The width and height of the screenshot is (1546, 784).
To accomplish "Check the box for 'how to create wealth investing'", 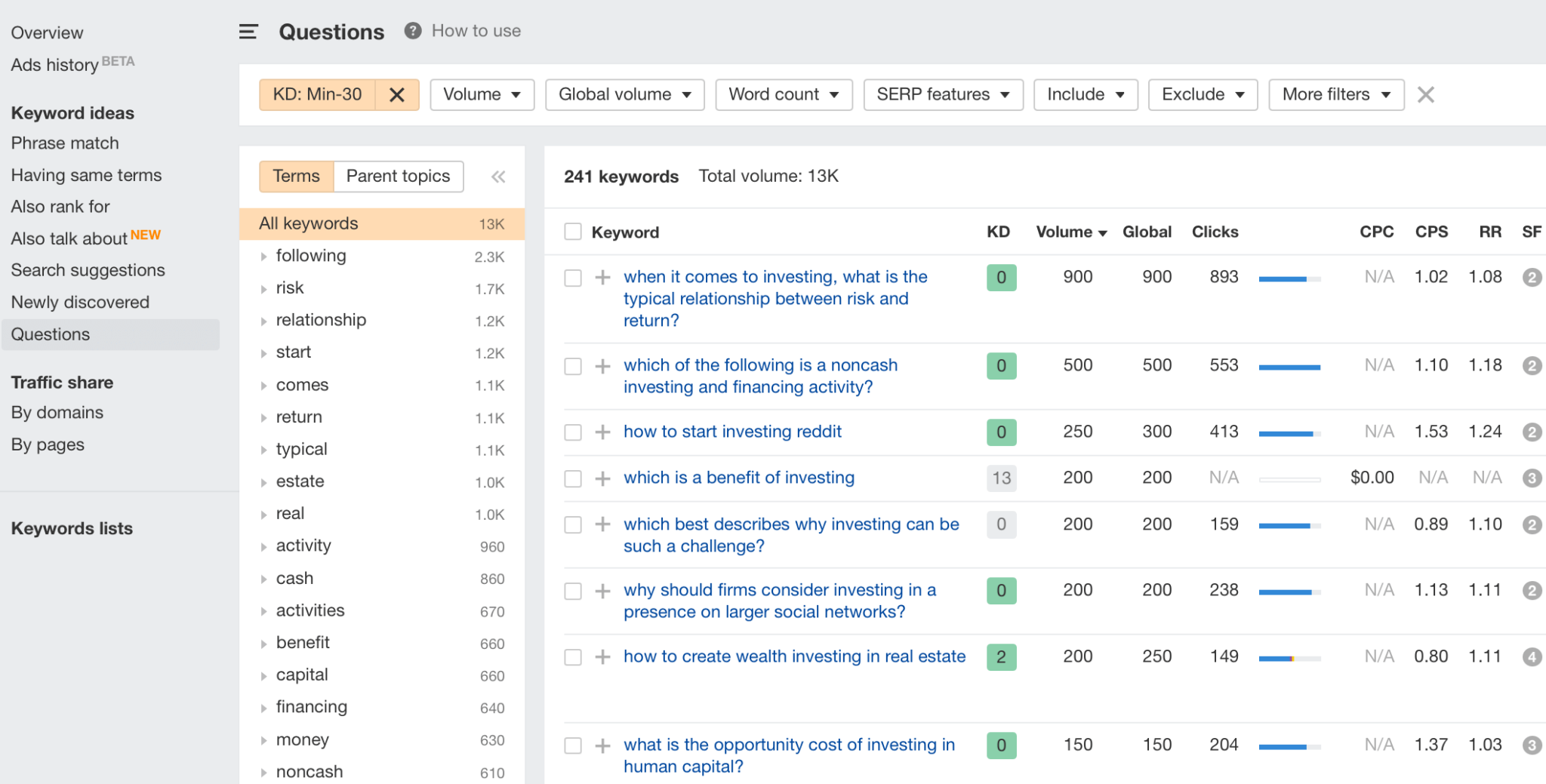I will click(573, 657).
